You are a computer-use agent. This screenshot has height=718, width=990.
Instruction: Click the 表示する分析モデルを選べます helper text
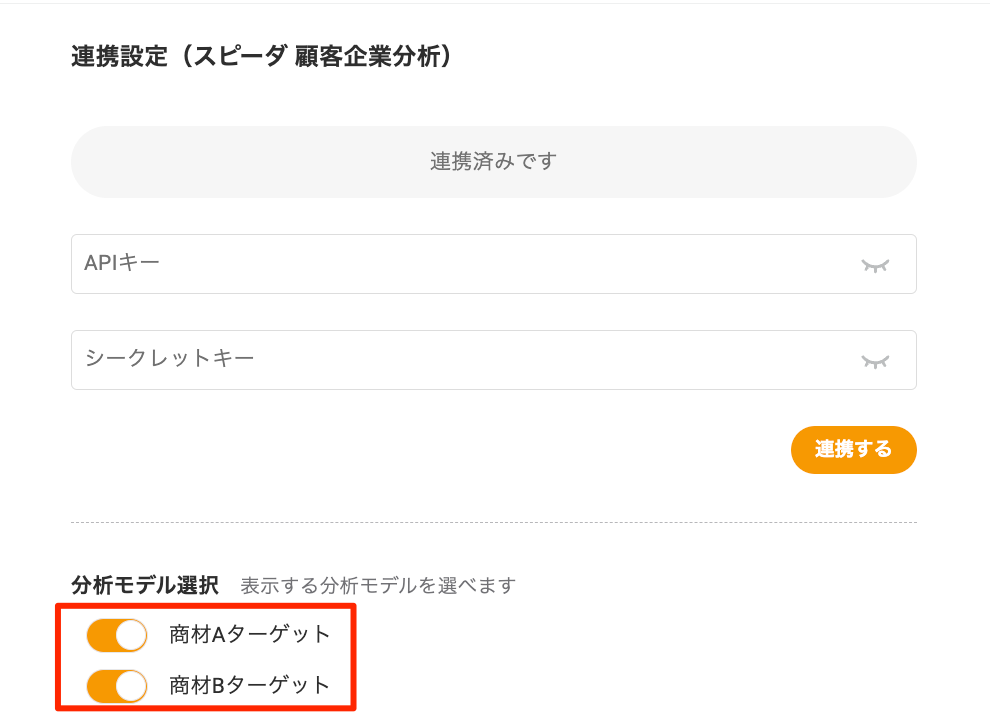point(377,585)
